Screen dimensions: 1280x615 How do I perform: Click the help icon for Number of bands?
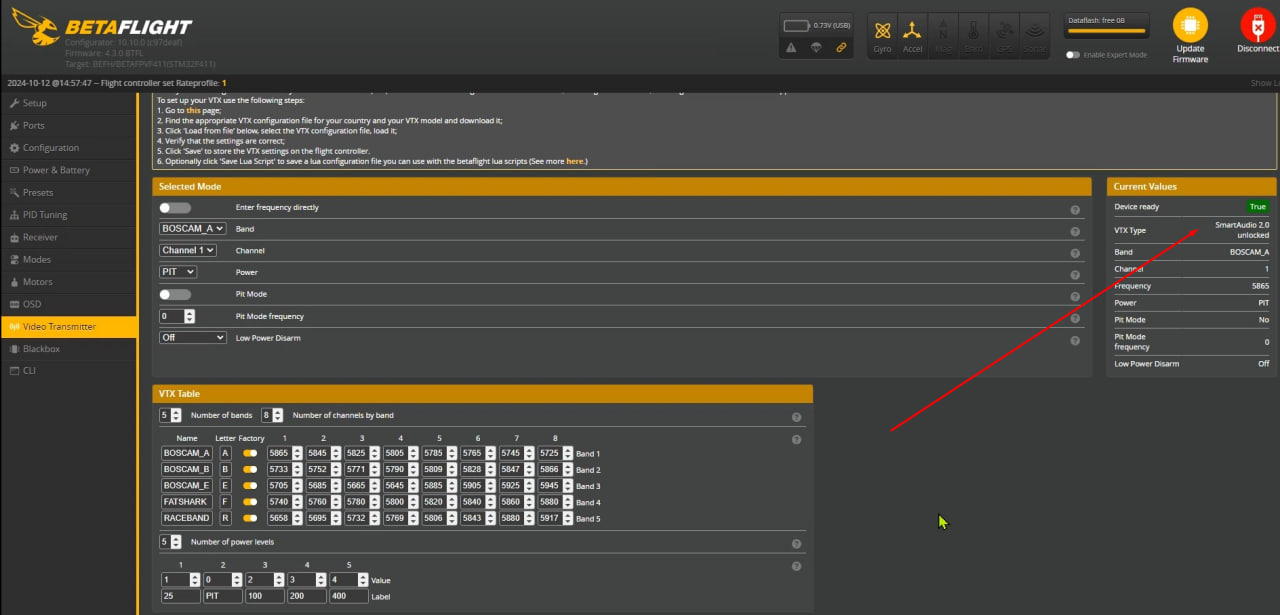796,417
